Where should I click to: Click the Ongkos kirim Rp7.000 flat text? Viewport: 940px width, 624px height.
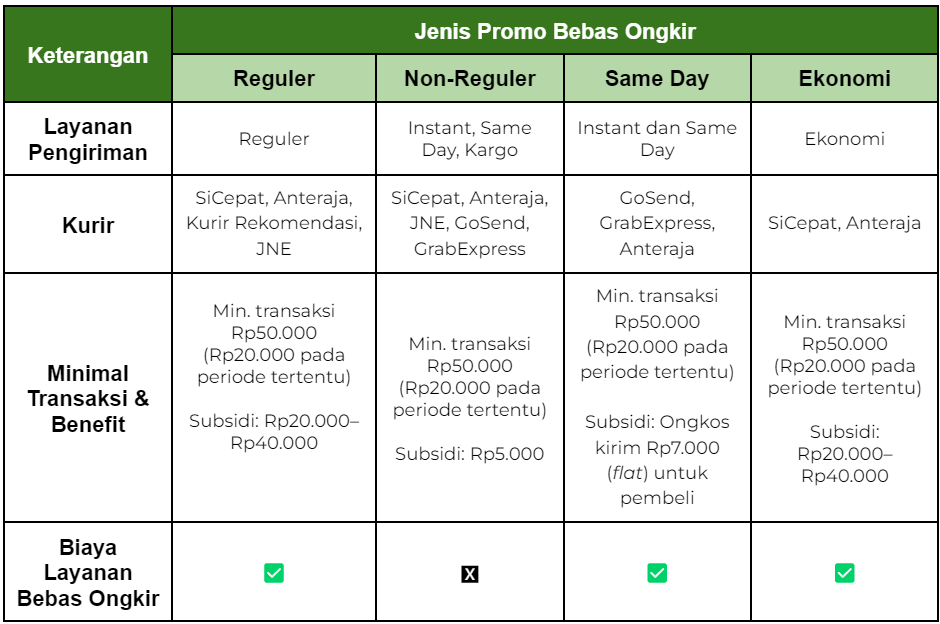(657, 447)
